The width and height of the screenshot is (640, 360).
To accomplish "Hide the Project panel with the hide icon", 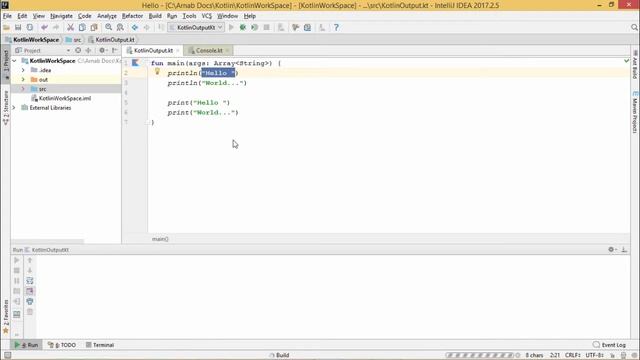I will (x=115, y=50).
